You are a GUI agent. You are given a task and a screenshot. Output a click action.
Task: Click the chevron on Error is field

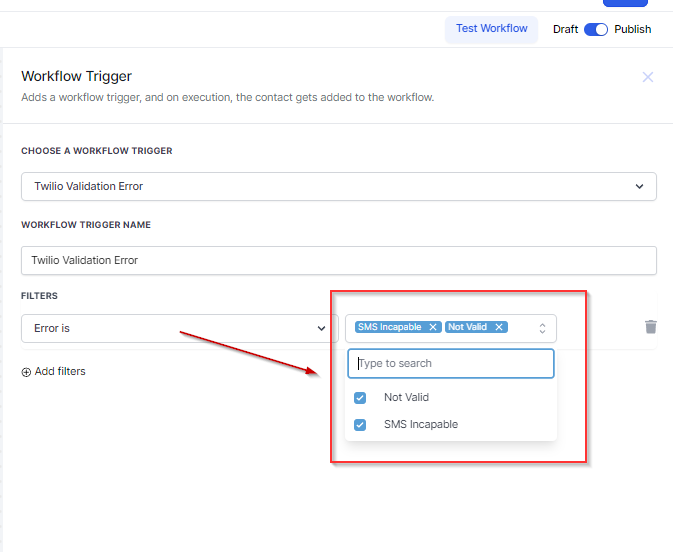pos(321,328)
